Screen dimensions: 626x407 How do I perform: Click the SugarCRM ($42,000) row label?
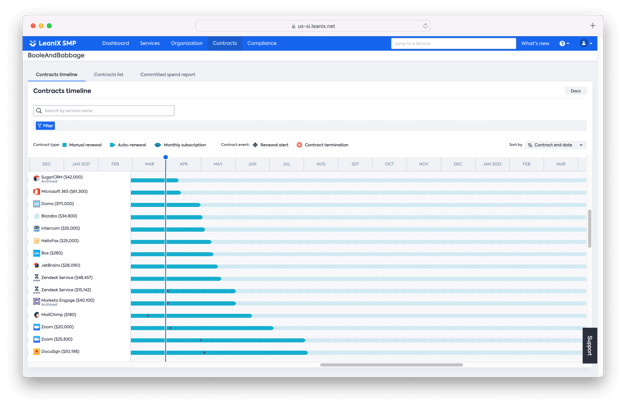pyautogui.click(x=62, y=177)
